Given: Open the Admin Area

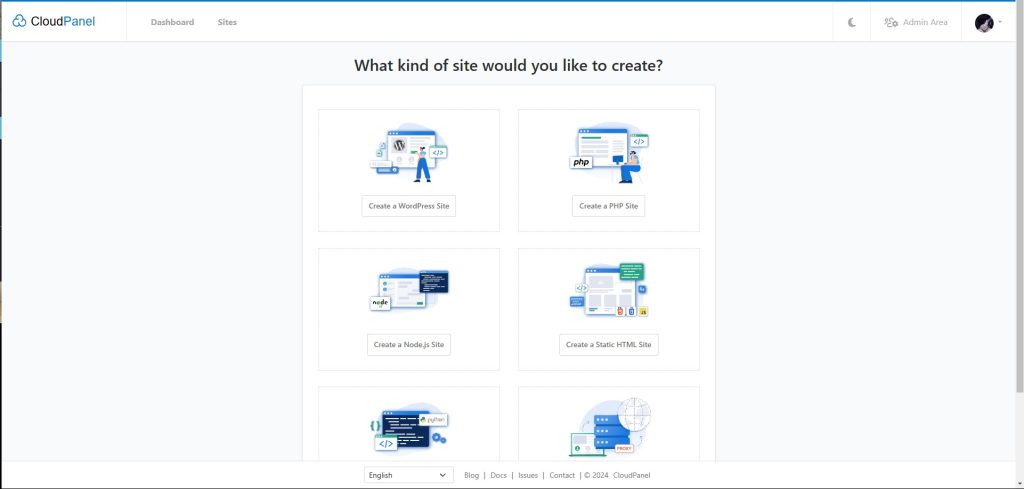Looking at the screenshot, I should [916, 22].
